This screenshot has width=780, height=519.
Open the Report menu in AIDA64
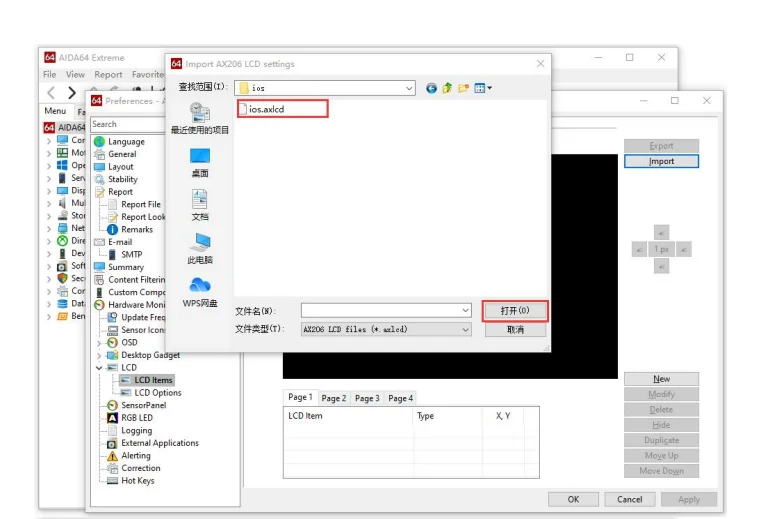click(x=108, y=75)
